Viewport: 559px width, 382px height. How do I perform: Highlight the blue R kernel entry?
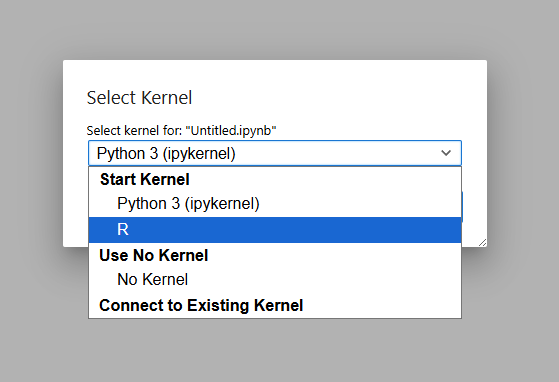click(275, 230)
